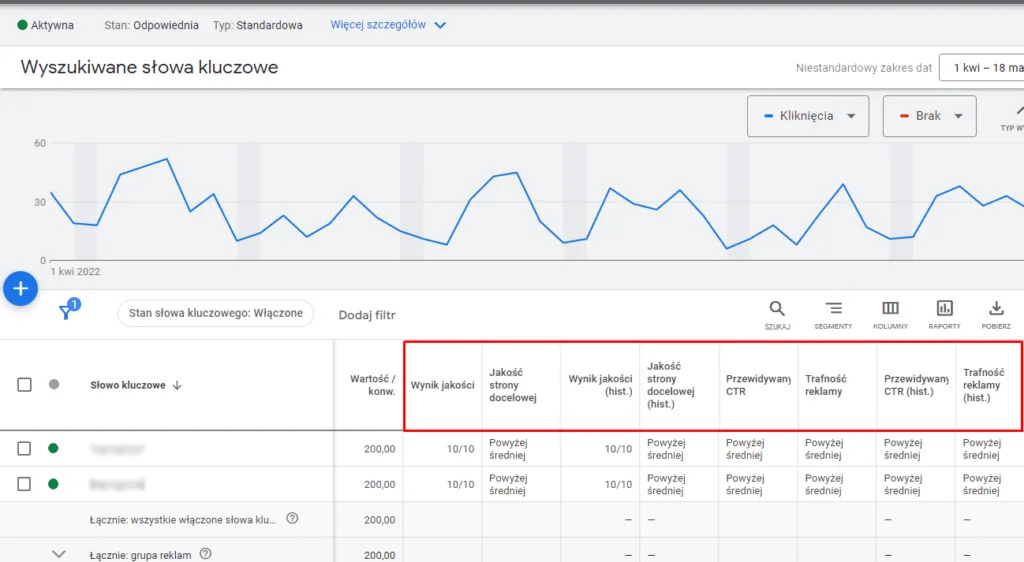The height and width of the screenshot is (562, 1024).
Task: Open the Brak metric dropdown
Action: 929,116
